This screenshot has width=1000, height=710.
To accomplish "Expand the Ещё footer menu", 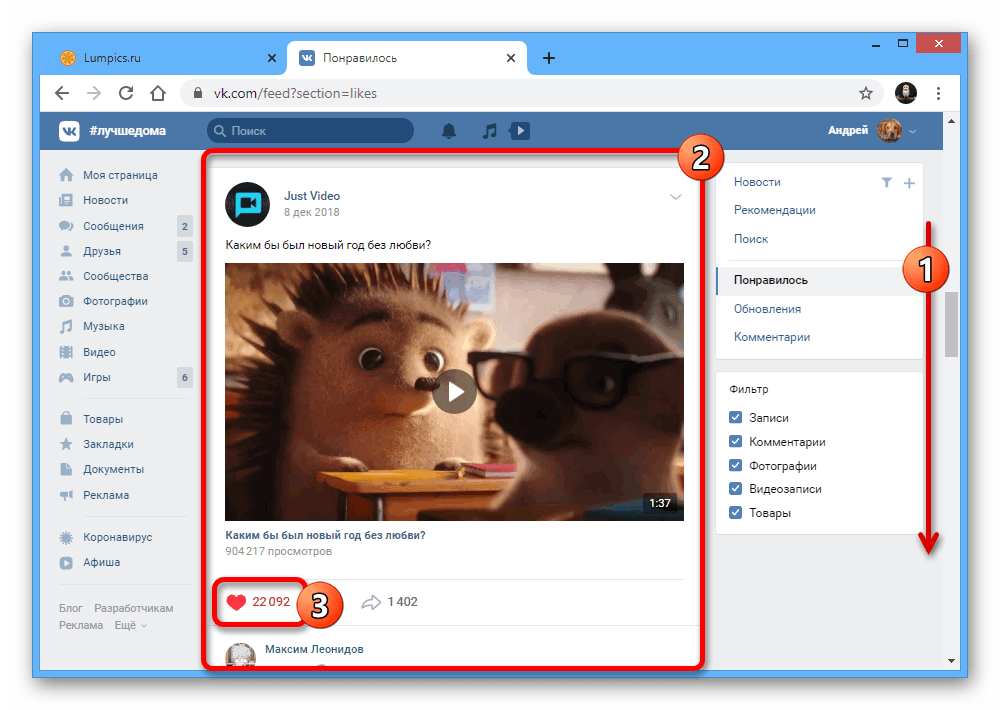I will [x=131, y=625].
